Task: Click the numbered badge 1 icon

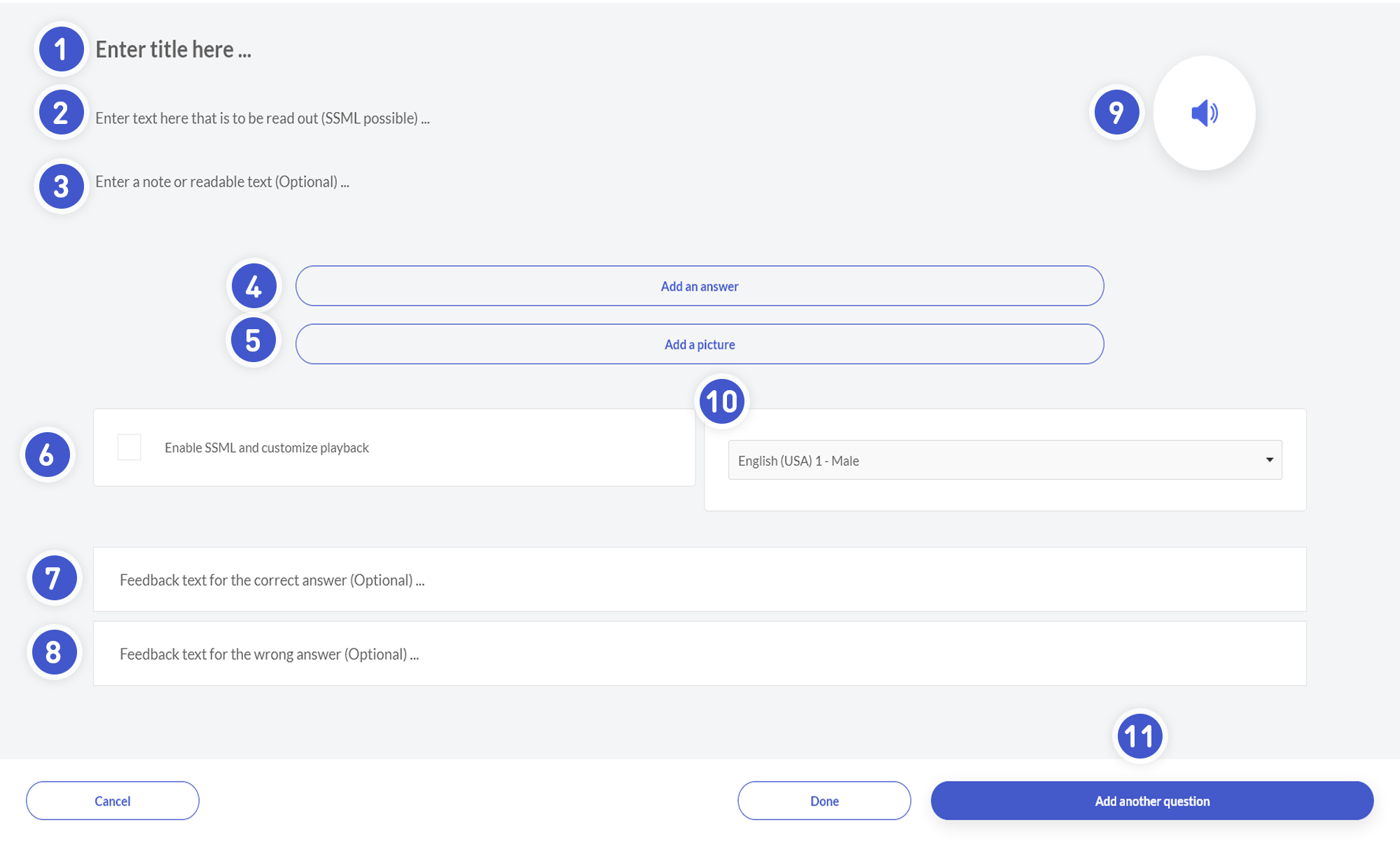Action: coord(61,49)
